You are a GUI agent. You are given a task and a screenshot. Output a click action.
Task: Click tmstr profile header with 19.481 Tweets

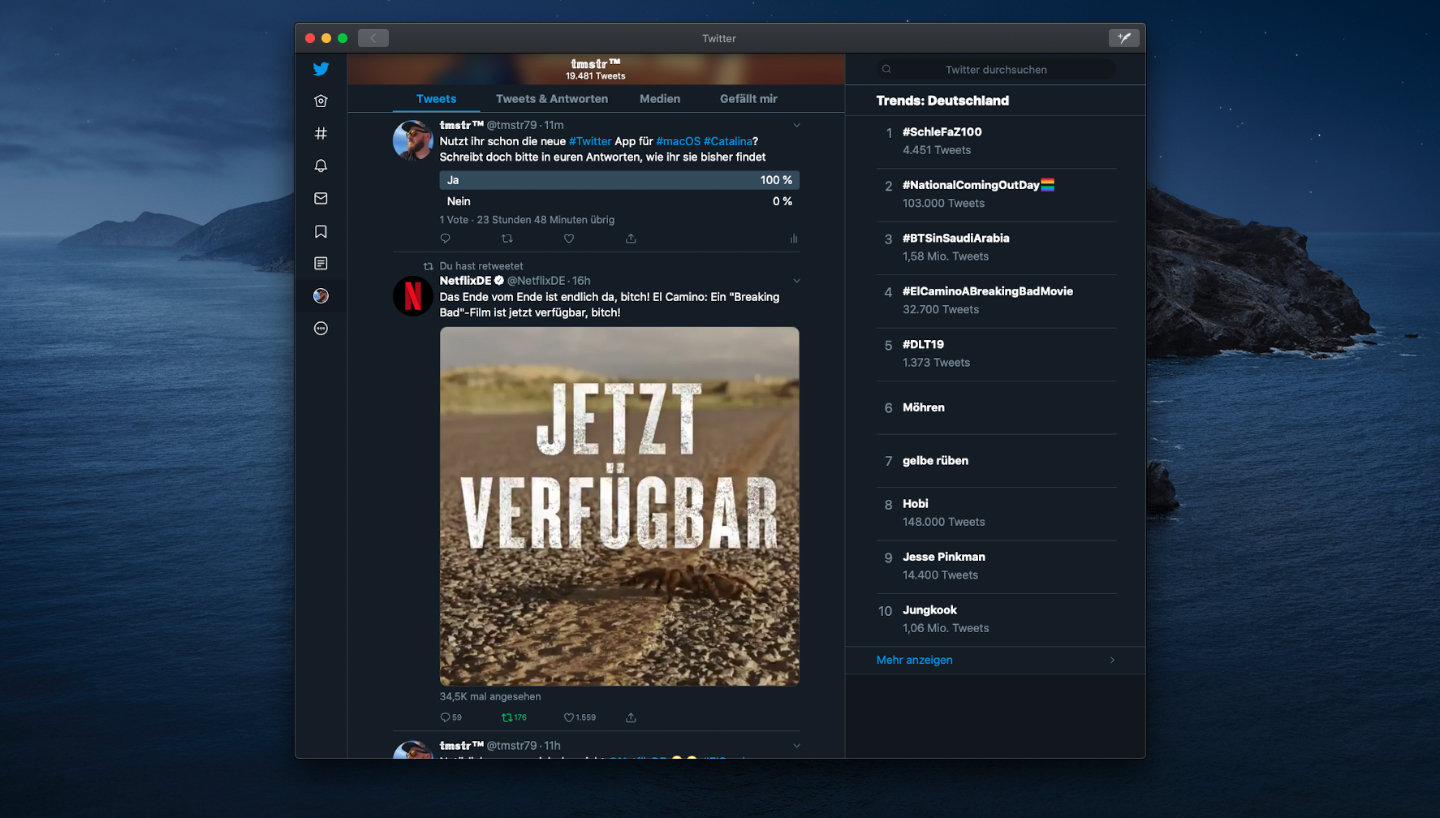point(596,69)
